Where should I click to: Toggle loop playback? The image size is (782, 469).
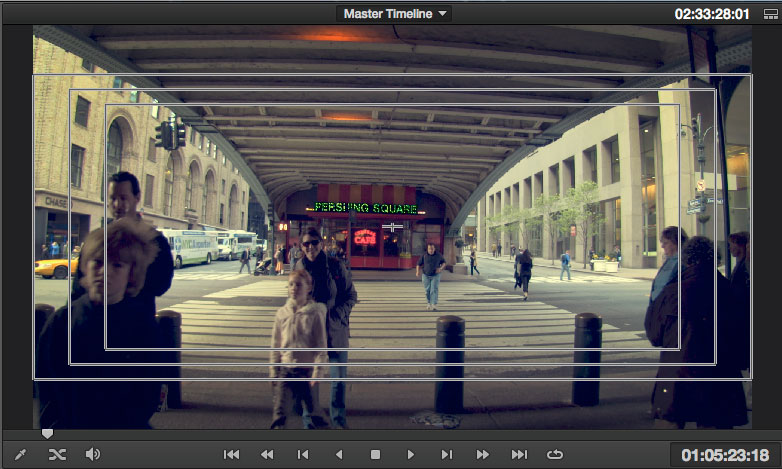(555, 454)
